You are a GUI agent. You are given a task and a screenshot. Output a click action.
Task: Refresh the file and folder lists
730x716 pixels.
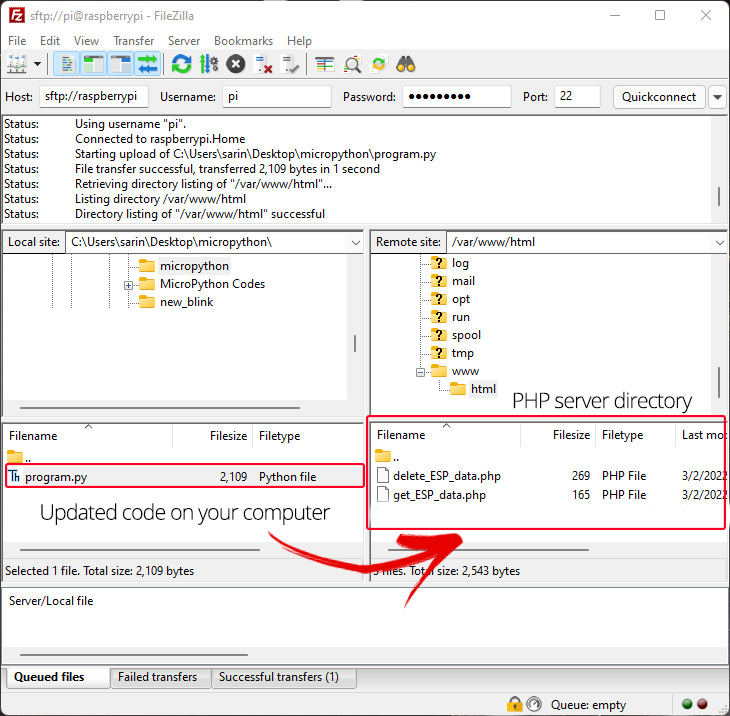pyautogui.click(x=181, y=64)
